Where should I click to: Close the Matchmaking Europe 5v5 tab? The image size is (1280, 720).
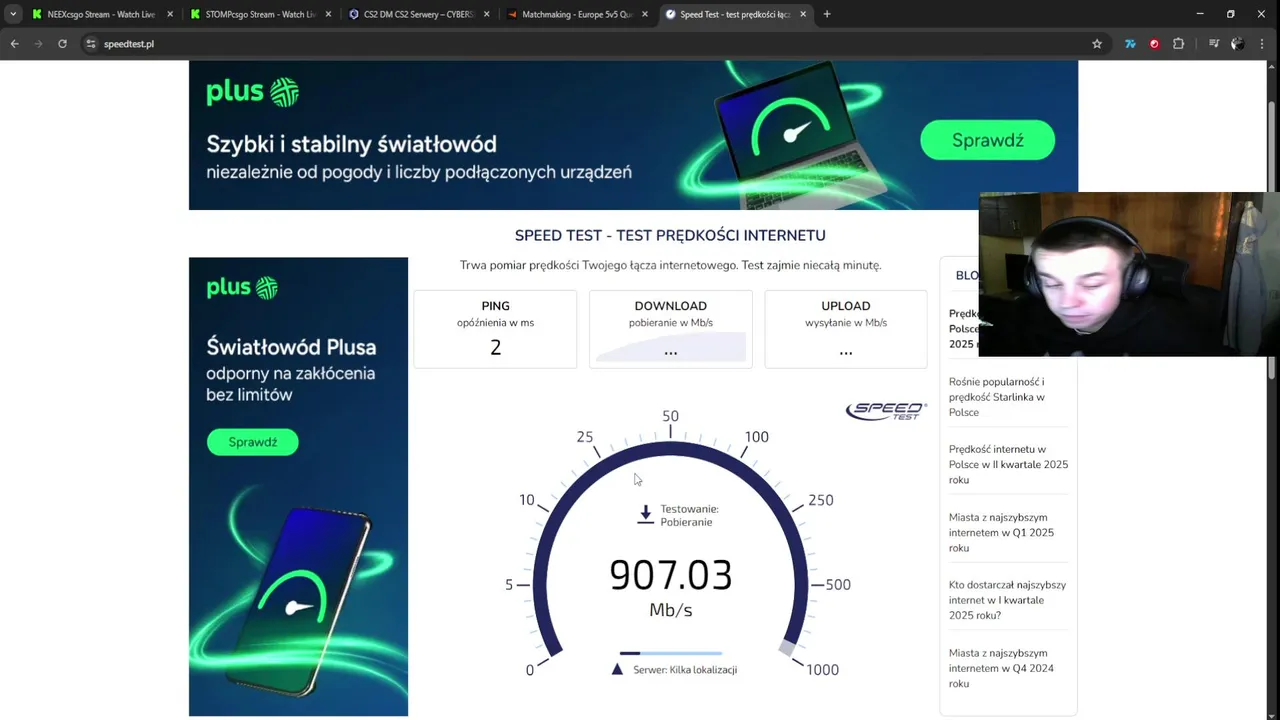[644, 14]
